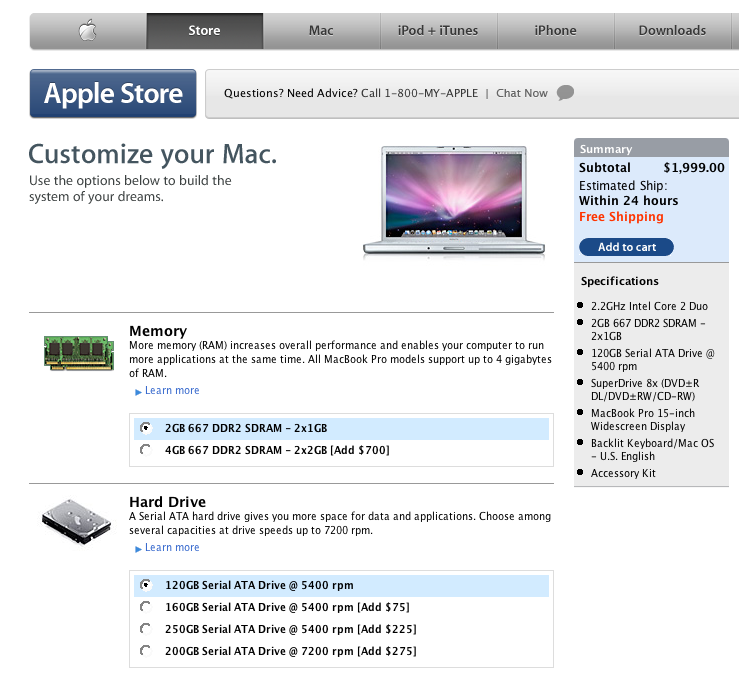Open the Downloads tab
The image size is (739, 677).
point(673,31)
